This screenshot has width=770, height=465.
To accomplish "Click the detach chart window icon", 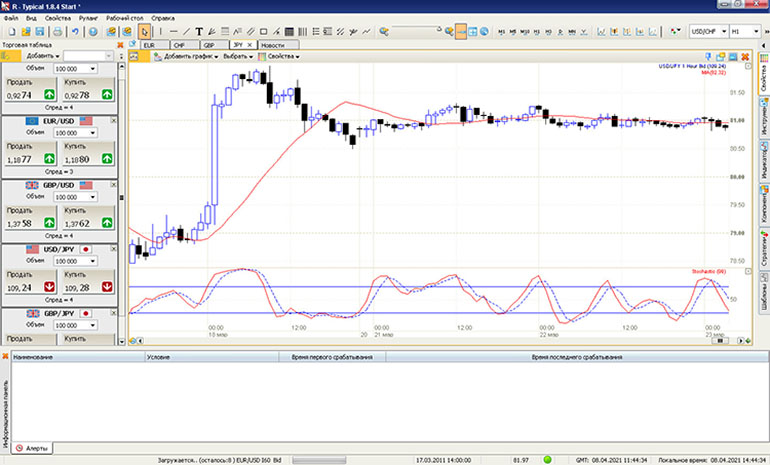I will point(720,56).
